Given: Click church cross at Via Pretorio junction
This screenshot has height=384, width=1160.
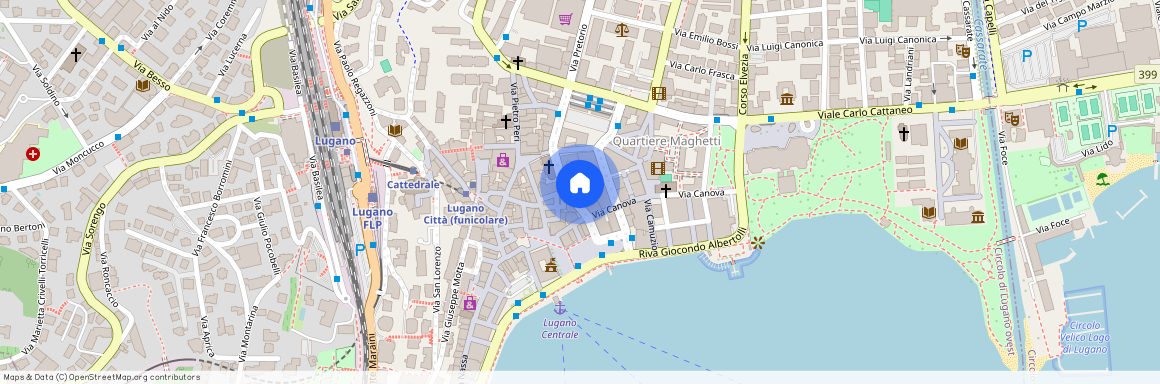Looking at the screenshot, I should click(518, 63).
